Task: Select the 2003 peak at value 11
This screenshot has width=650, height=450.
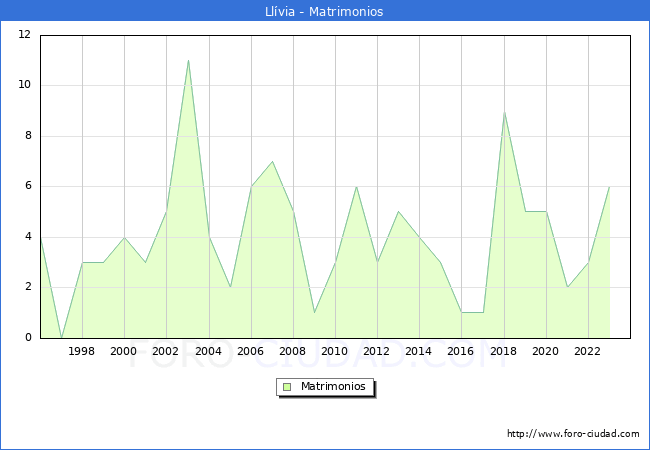Action: click(x=188, y=60)
